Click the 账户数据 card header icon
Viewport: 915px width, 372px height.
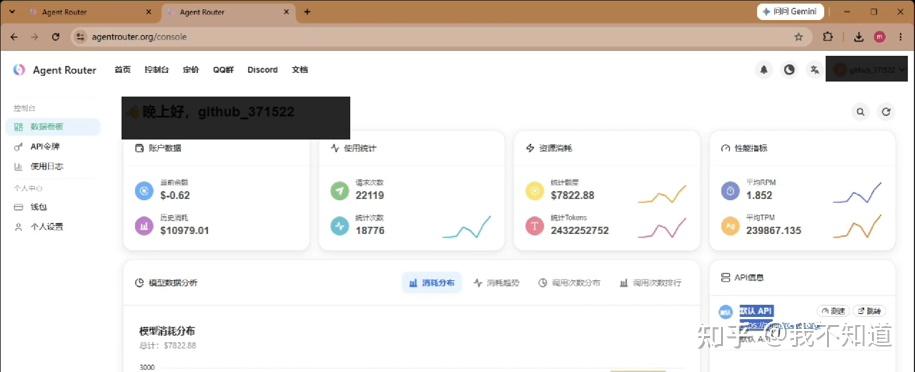139,148
